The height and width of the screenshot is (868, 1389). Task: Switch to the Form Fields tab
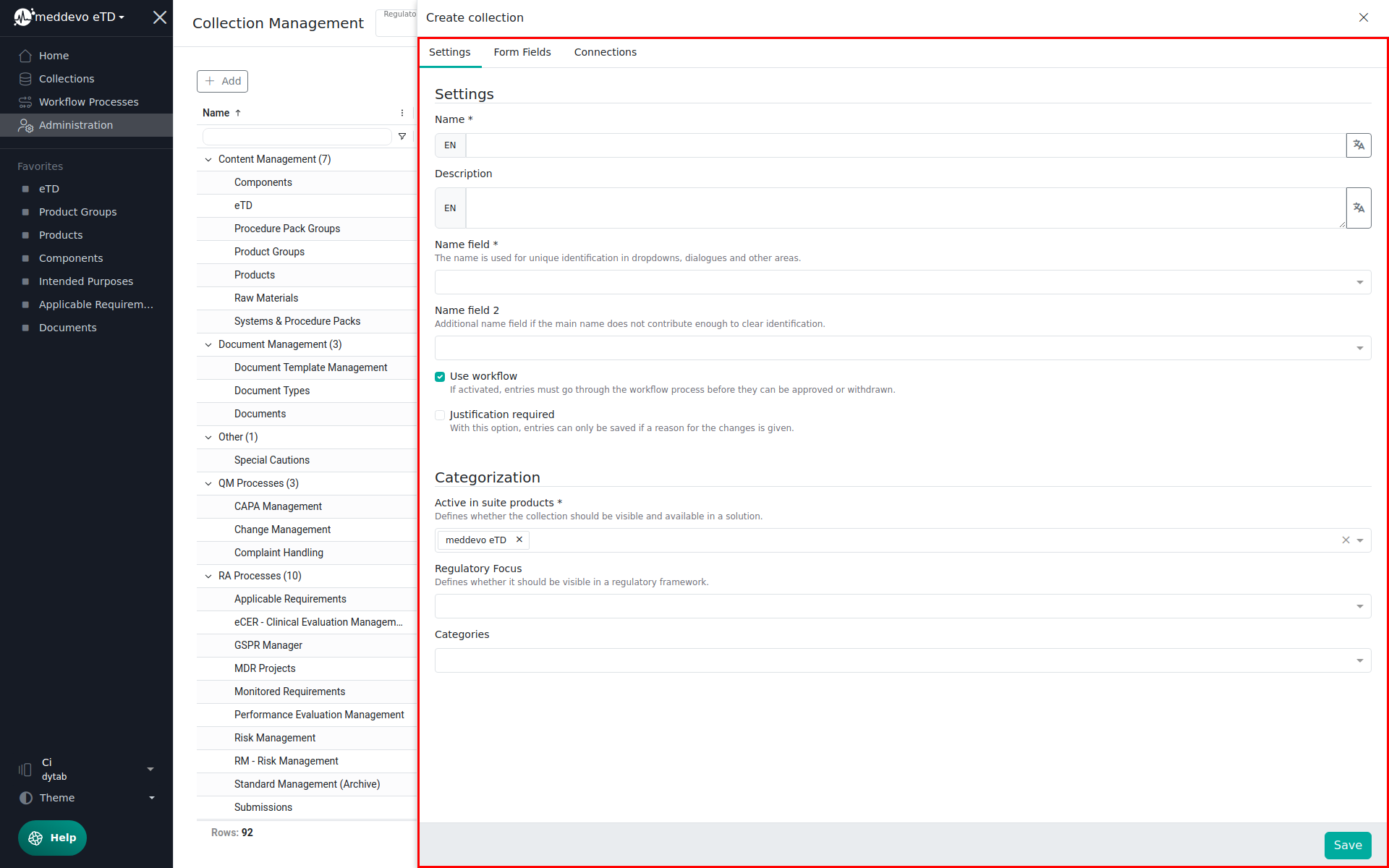522,52
